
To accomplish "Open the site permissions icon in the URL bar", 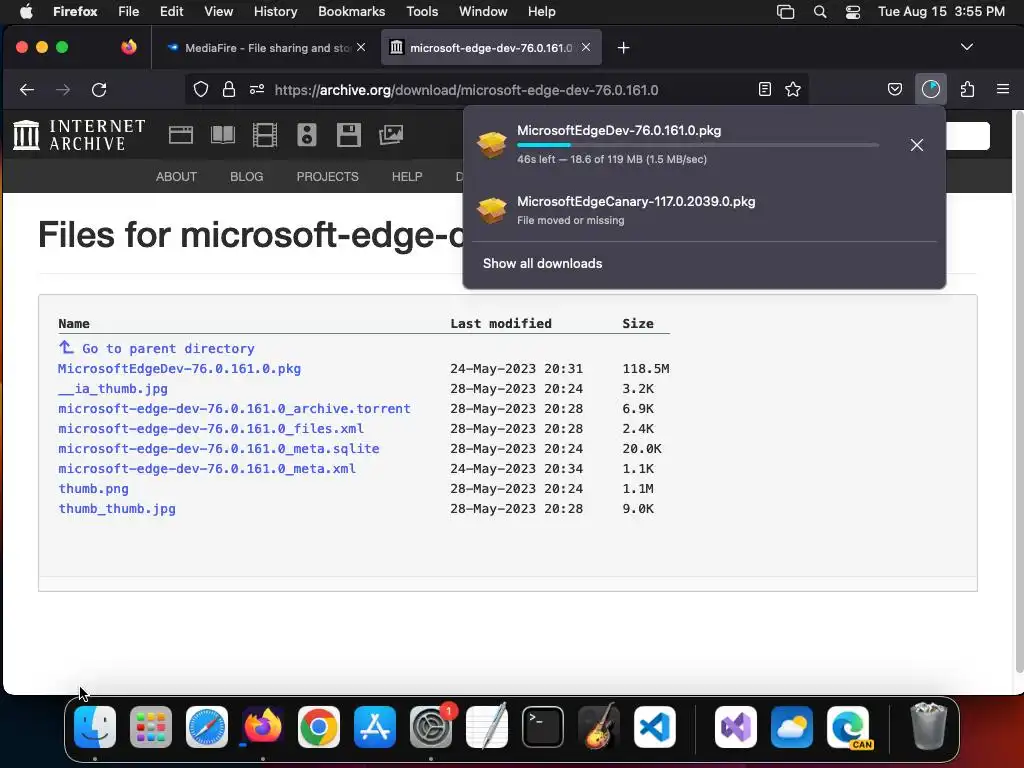I will (257, 89).
